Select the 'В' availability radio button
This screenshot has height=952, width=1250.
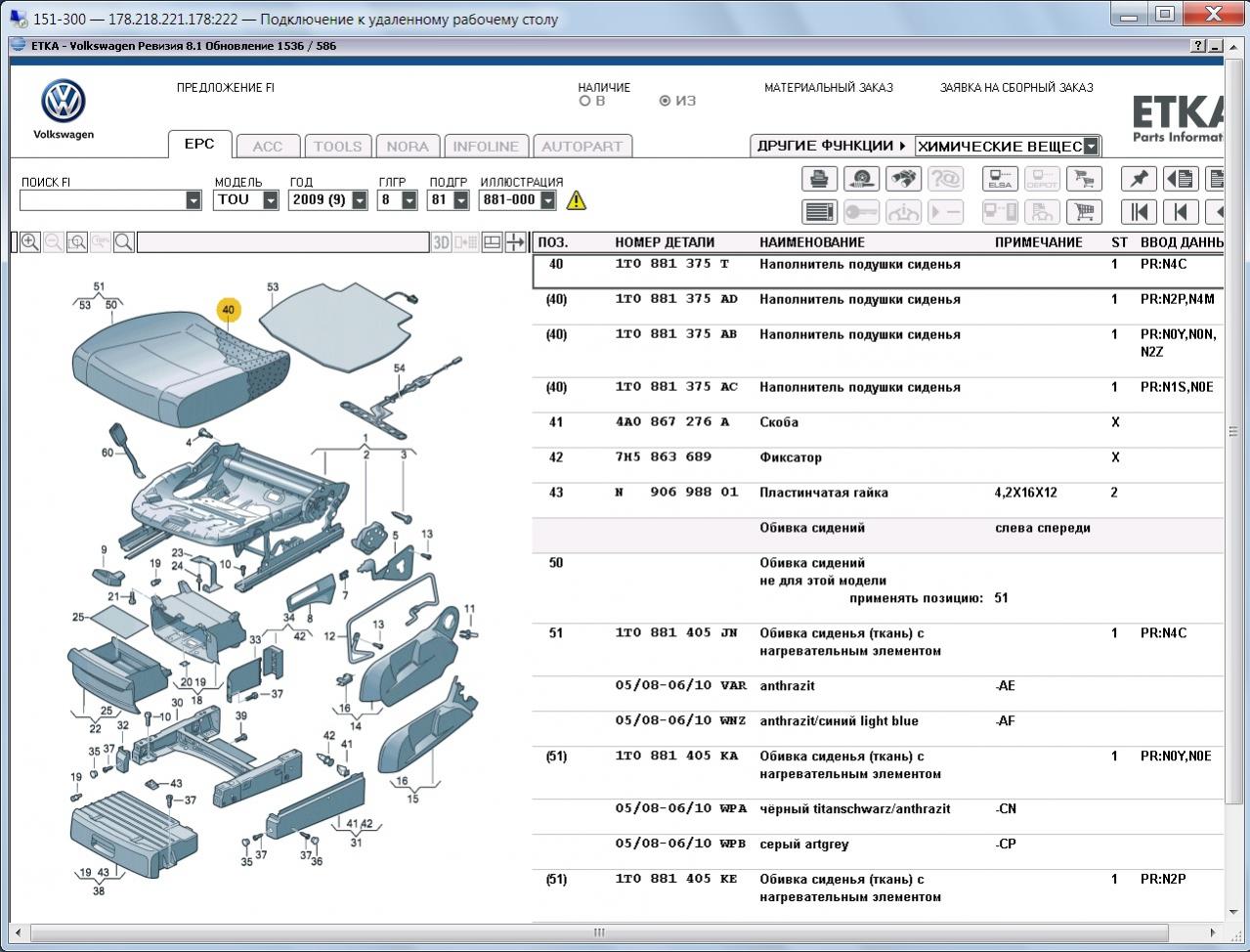[x=585, y=101]
